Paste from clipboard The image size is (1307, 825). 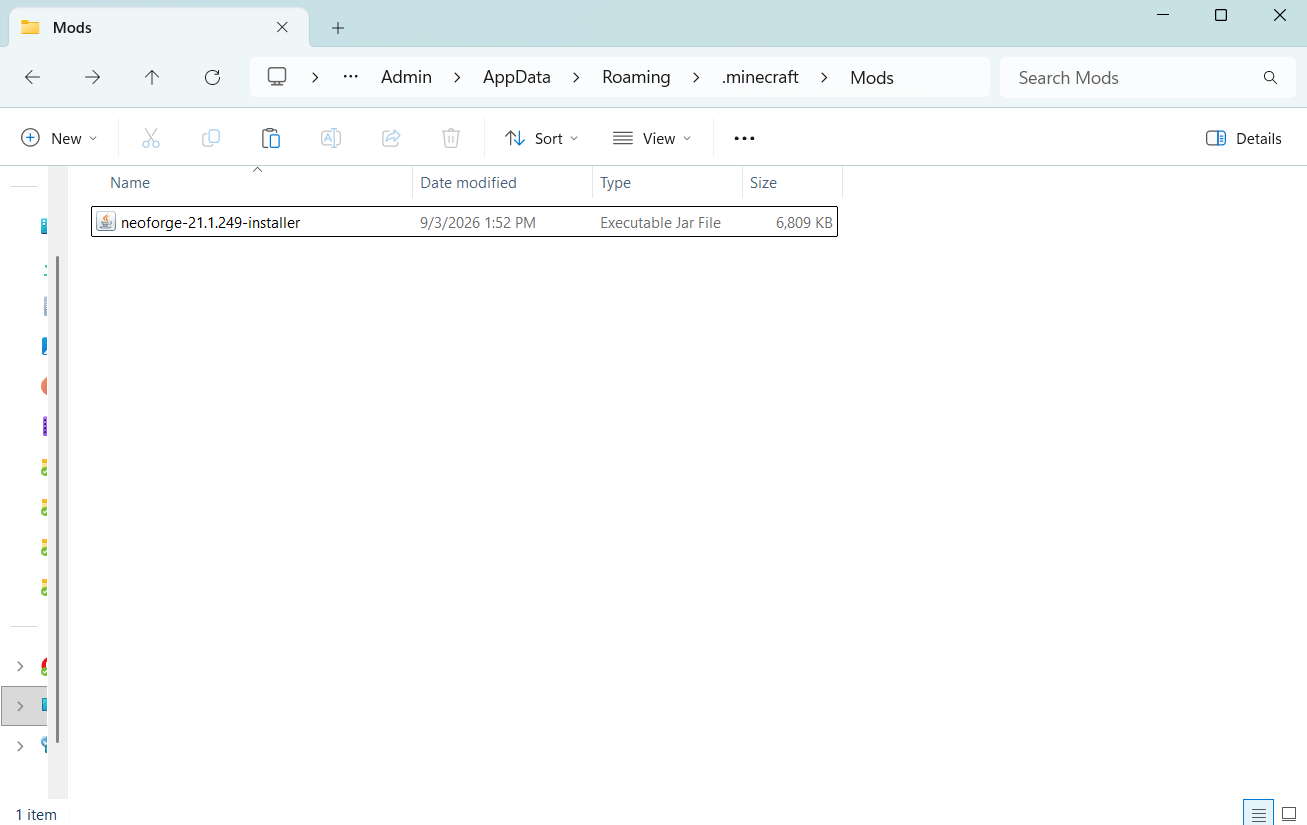tap(271, 138)
